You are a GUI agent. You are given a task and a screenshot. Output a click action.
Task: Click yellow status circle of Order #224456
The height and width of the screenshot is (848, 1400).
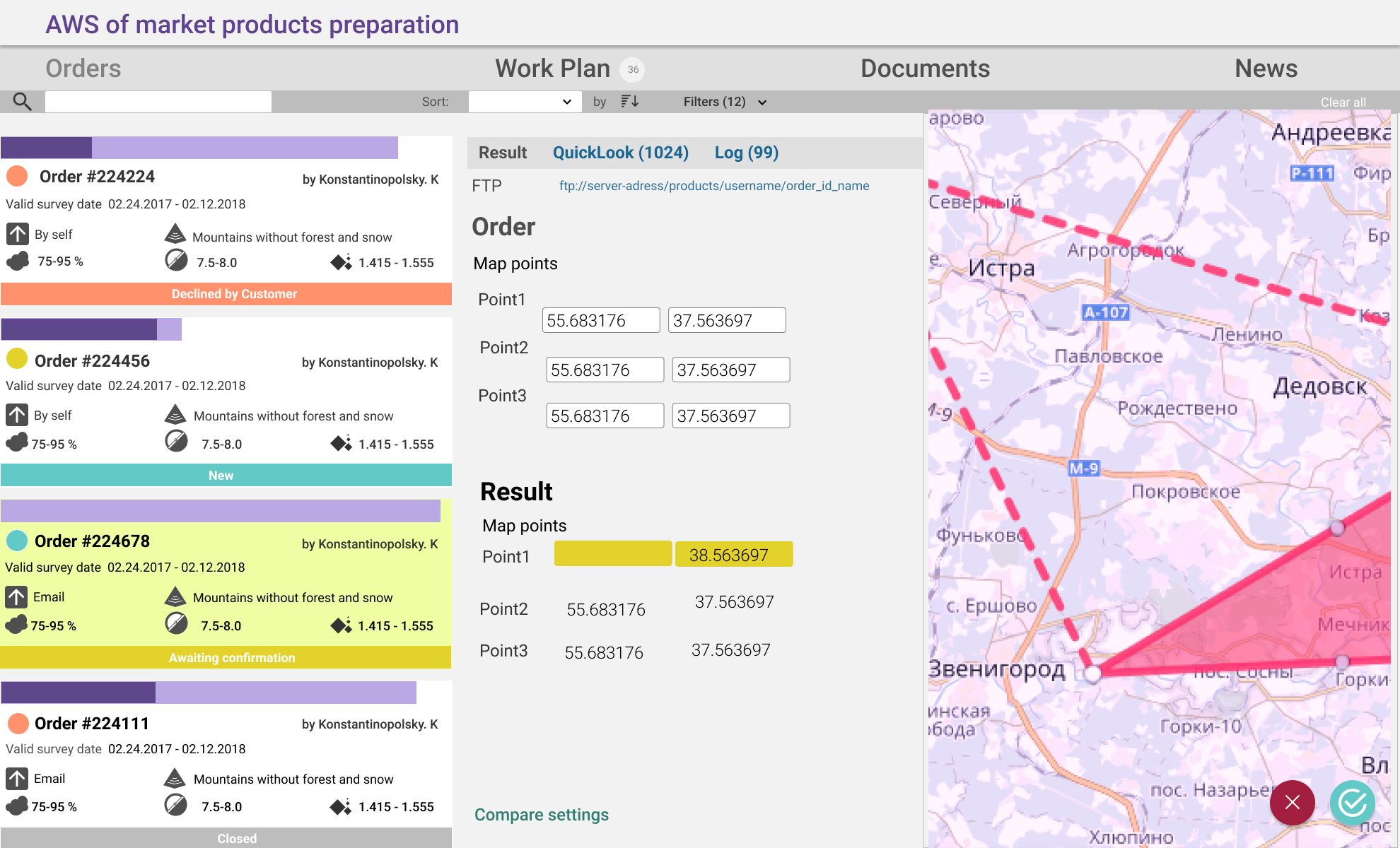(17, 359)
